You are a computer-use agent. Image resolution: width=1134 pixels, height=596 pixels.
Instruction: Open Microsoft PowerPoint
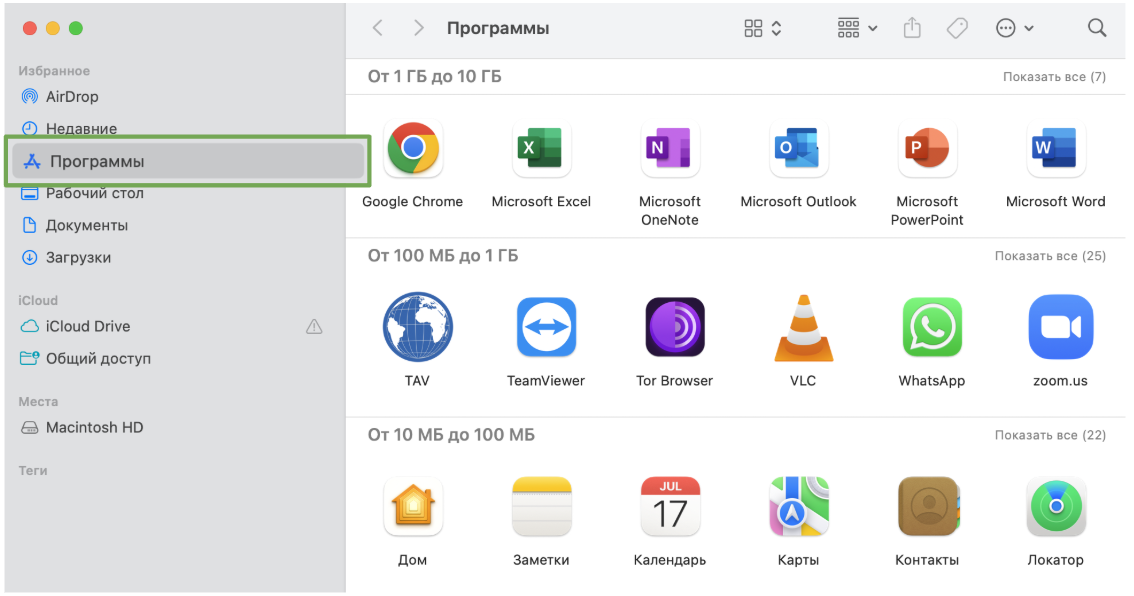[x=927, y=148]
